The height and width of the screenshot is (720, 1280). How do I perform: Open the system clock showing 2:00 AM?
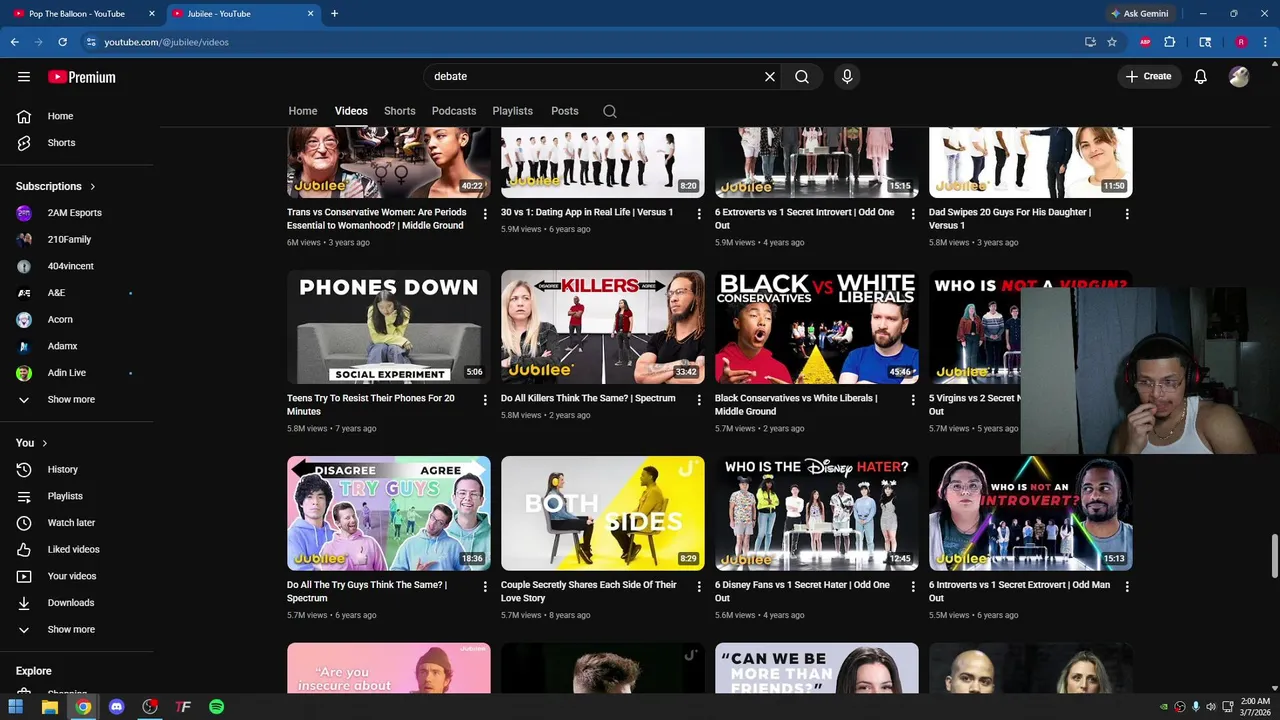click(1255, 706)
